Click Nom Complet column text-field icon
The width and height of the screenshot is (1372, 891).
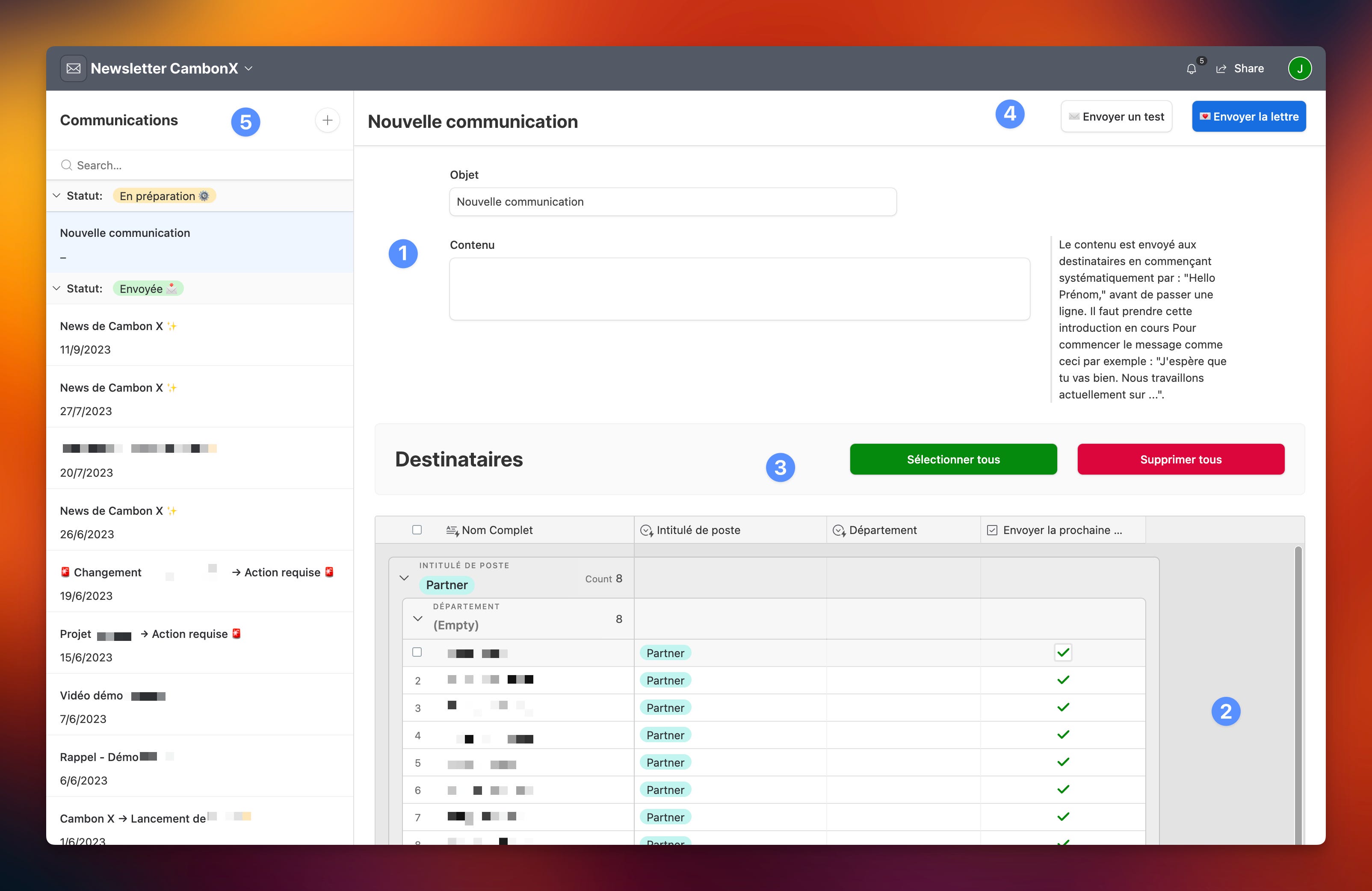(452, 530)
